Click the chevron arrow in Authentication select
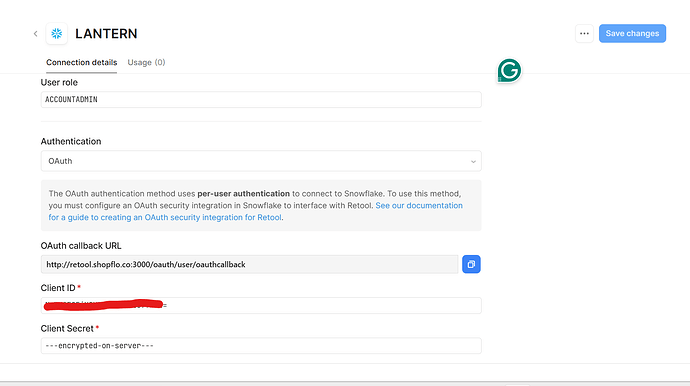 pos(473,162)
